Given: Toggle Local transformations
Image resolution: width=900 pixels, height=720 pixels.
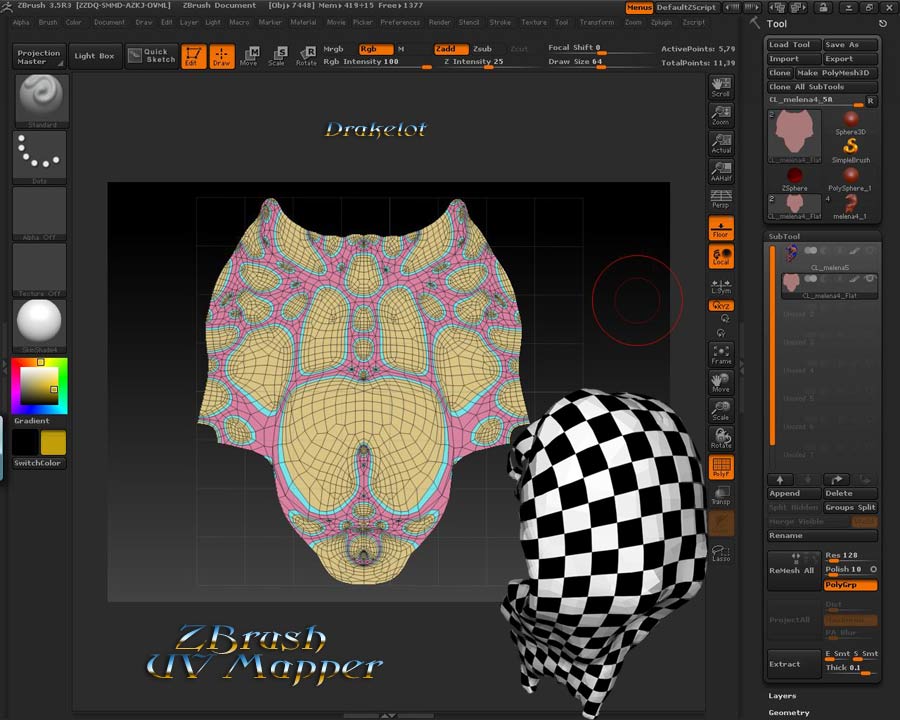Looking at the screenshot, I should (721, 256).
